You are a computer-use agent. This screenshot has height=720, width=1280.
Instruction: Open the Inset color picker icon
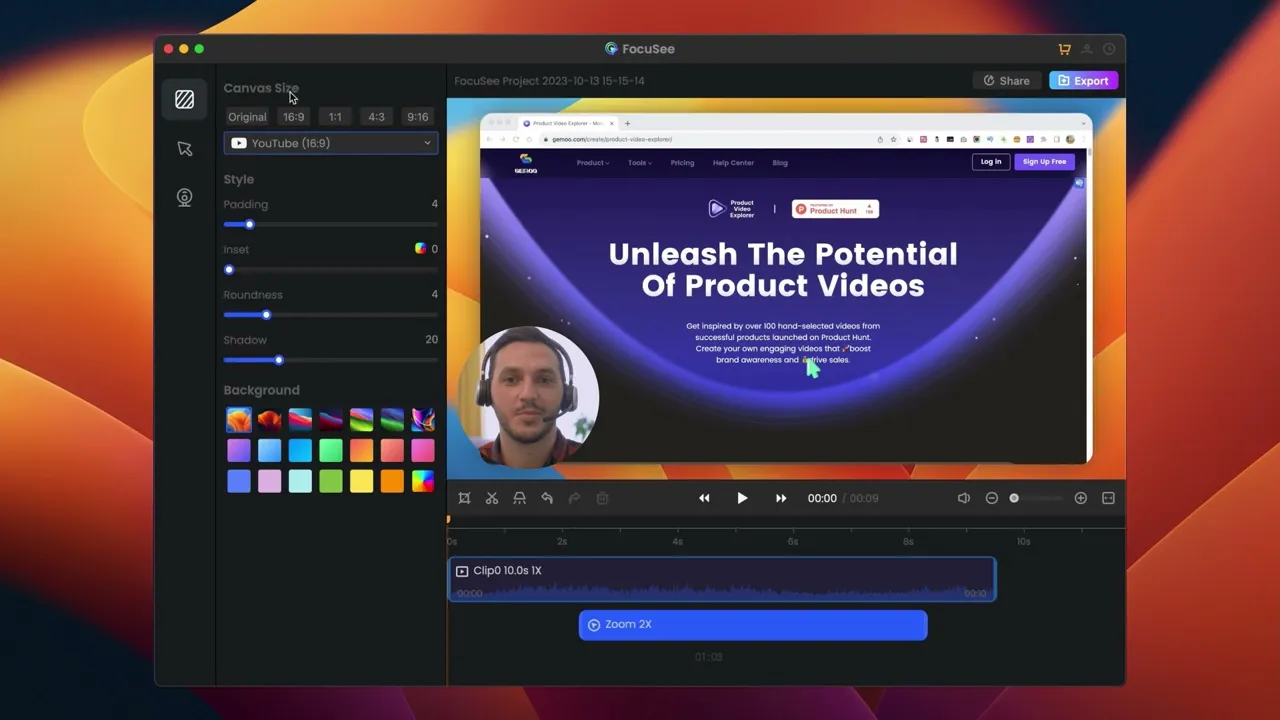[x=420, y=249]
